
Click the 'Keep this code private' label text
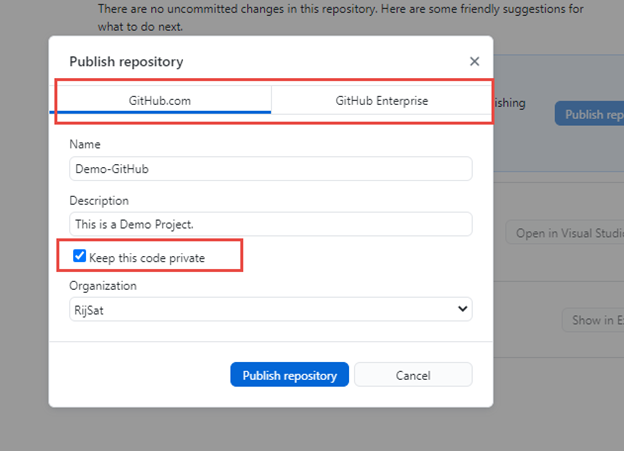coord(147,258)
